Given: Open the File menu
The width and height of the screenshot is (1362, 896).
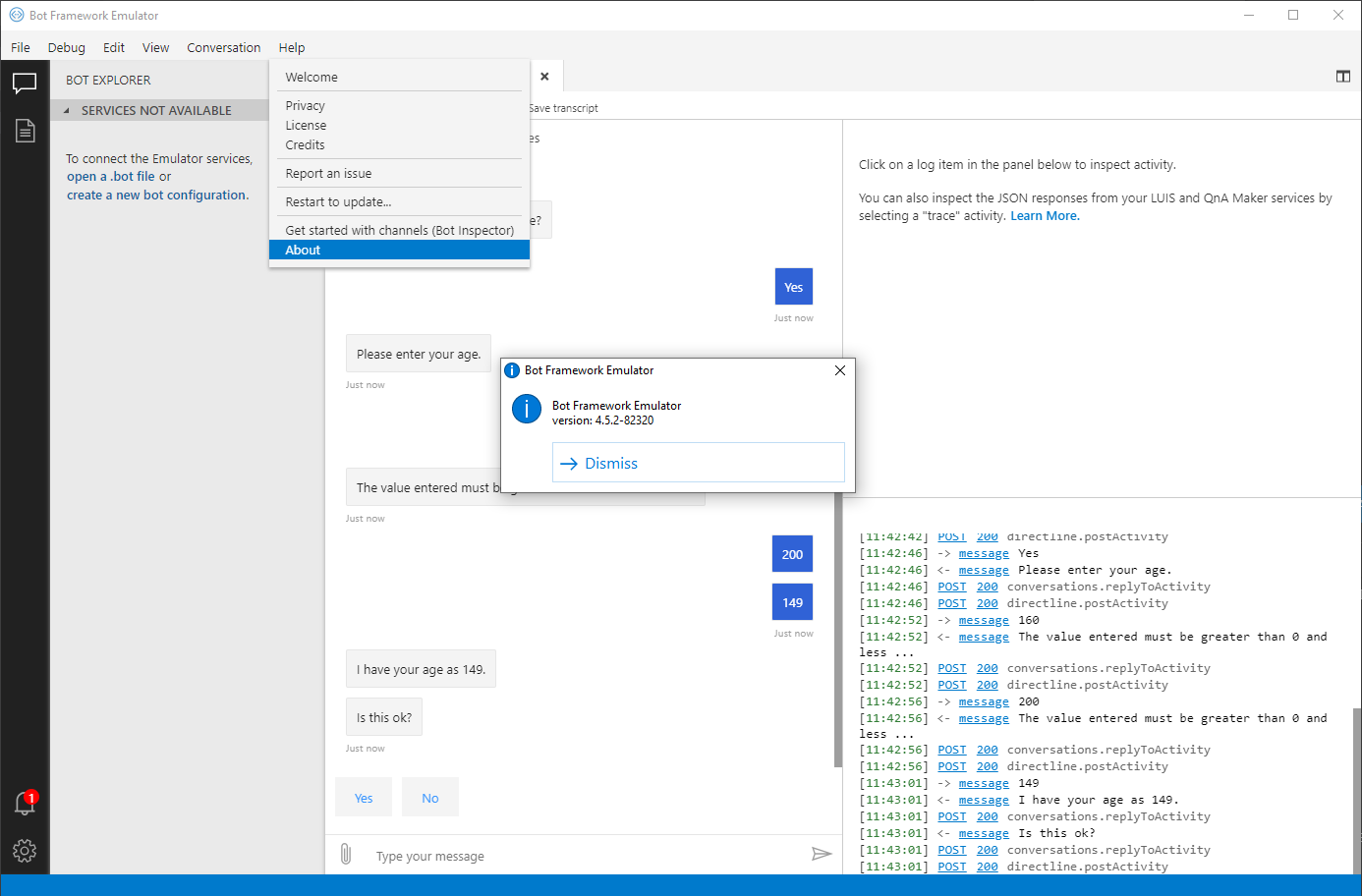Looking at the screenshot, I should 21,47.
